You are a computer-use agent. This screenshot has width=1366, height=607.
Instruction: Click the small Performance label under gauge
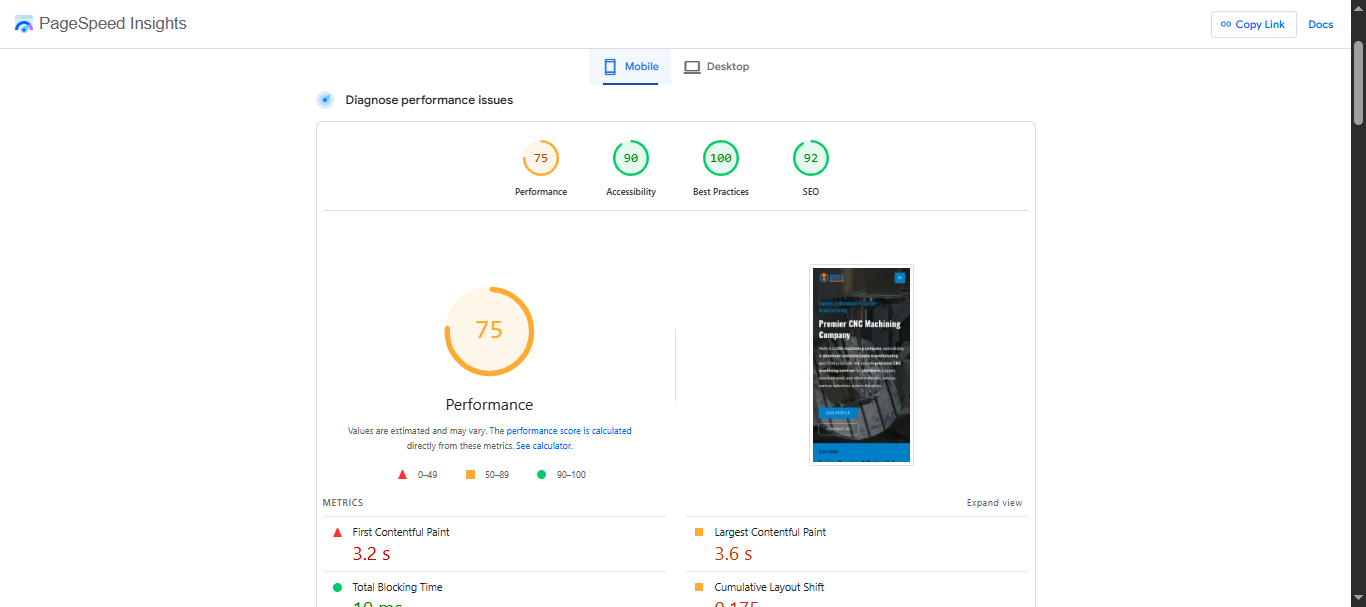(x=541, y=192)
